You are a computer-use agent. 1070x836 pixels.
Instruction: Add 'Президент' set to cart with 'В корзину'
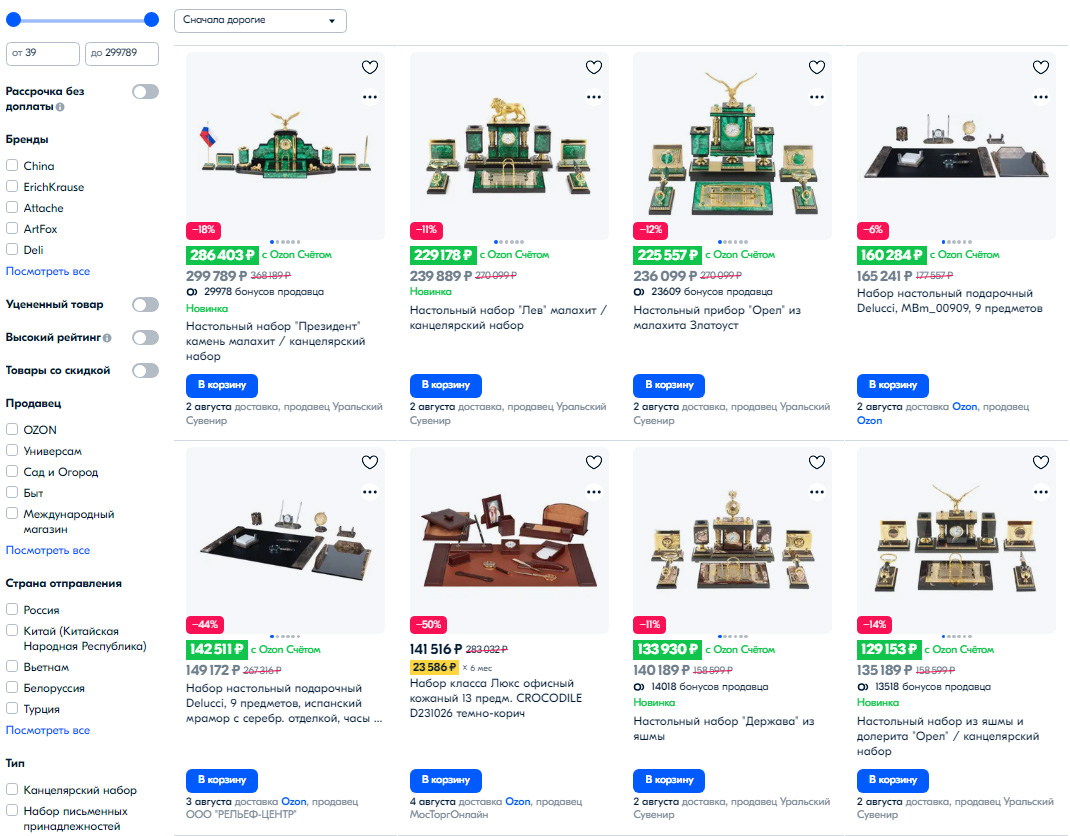pos(222,386)
